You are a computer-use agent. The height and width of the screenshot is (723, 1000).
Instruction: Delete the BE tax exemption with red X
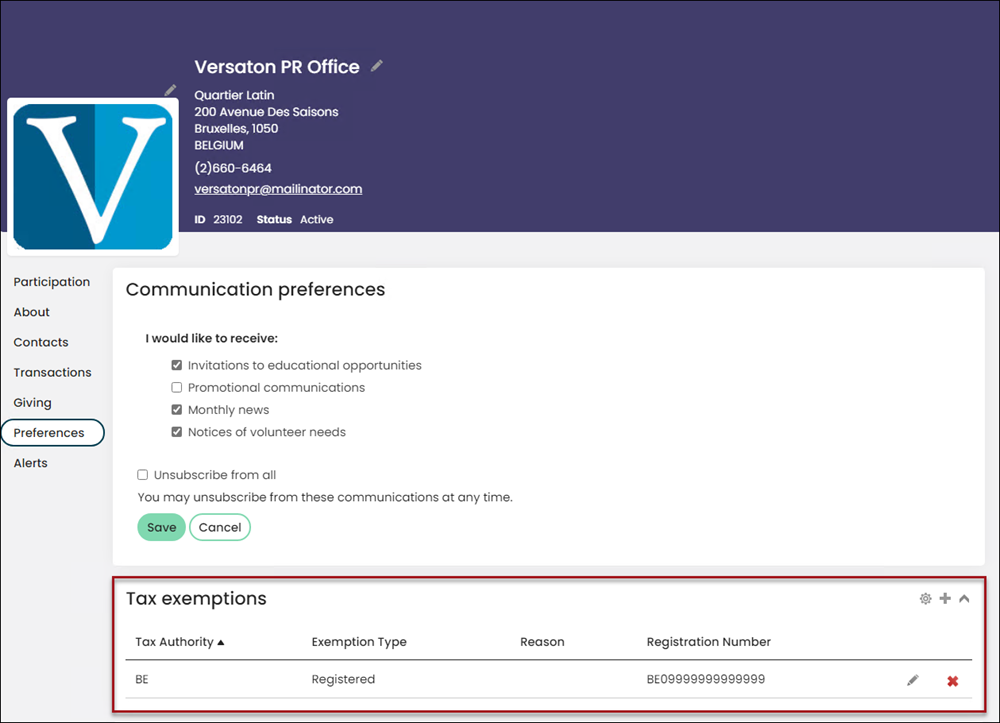953,681
